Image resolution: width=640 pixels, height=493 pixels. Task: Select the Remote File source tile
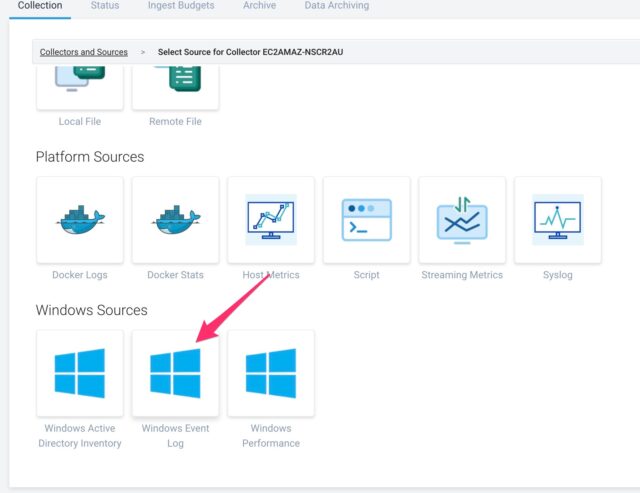point(175,87)
